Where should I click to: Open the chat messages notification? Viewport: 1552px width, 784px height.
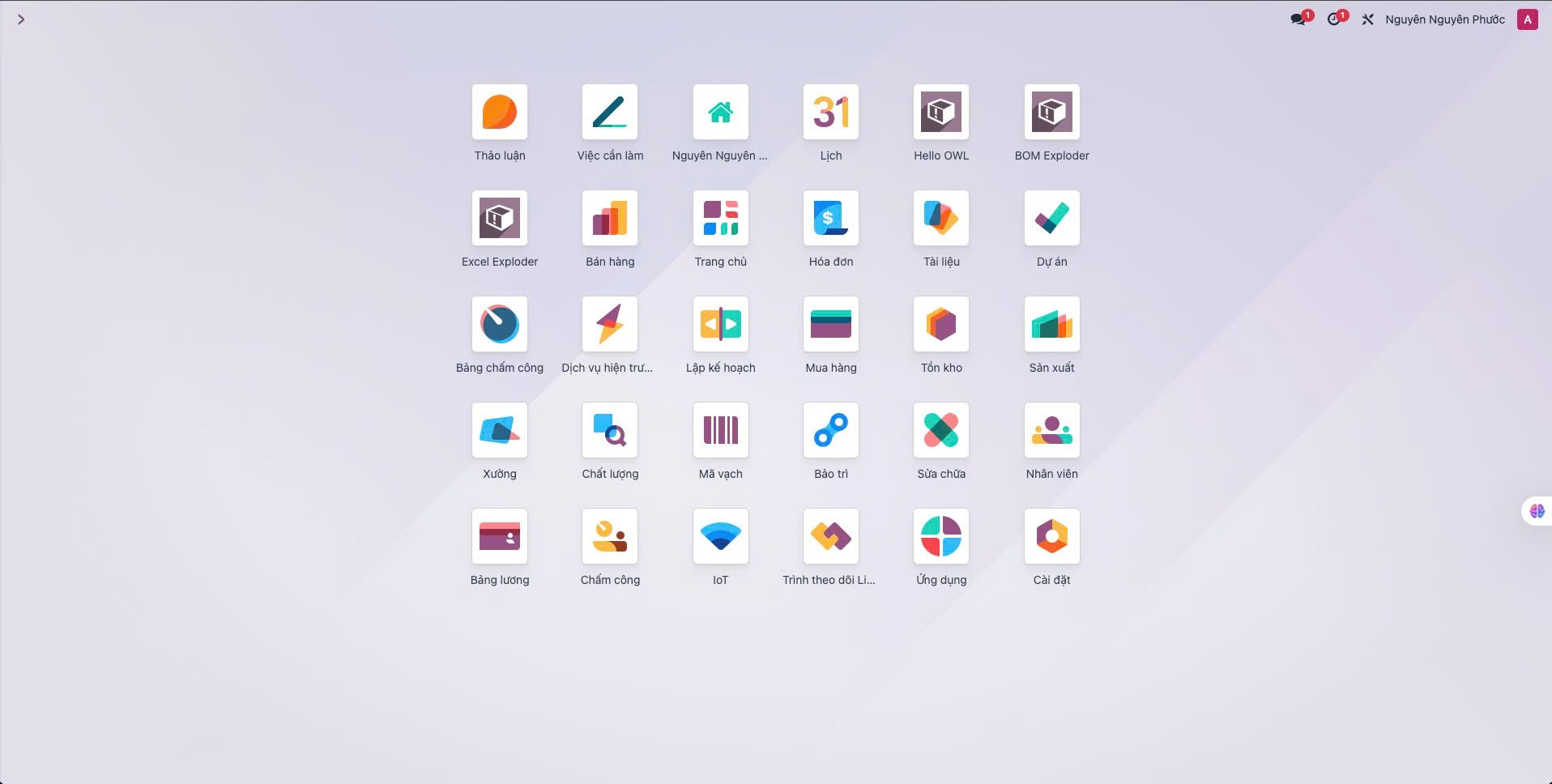(x=1298, y=19)
